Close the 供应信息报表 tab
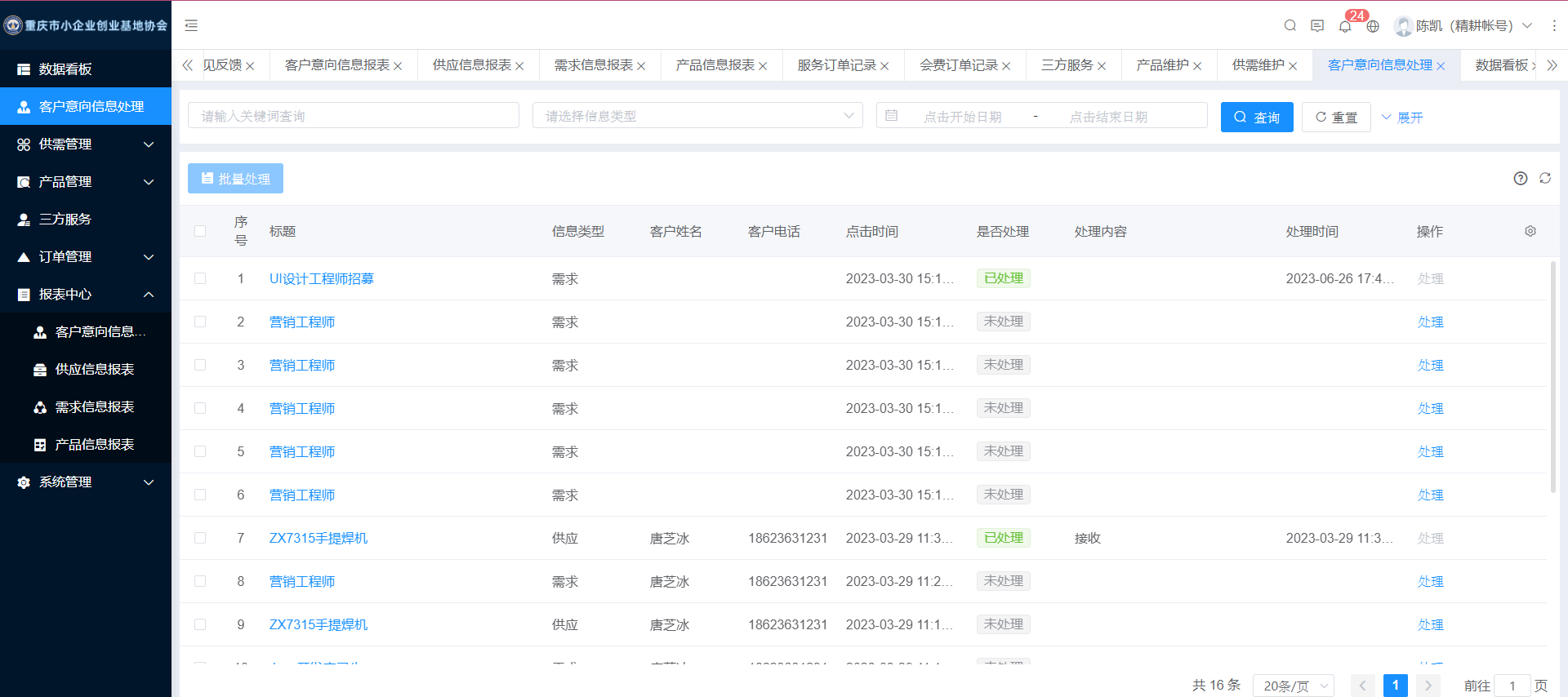The height and width of the screenshot is (697, 1568). click(x=519, y=66)
